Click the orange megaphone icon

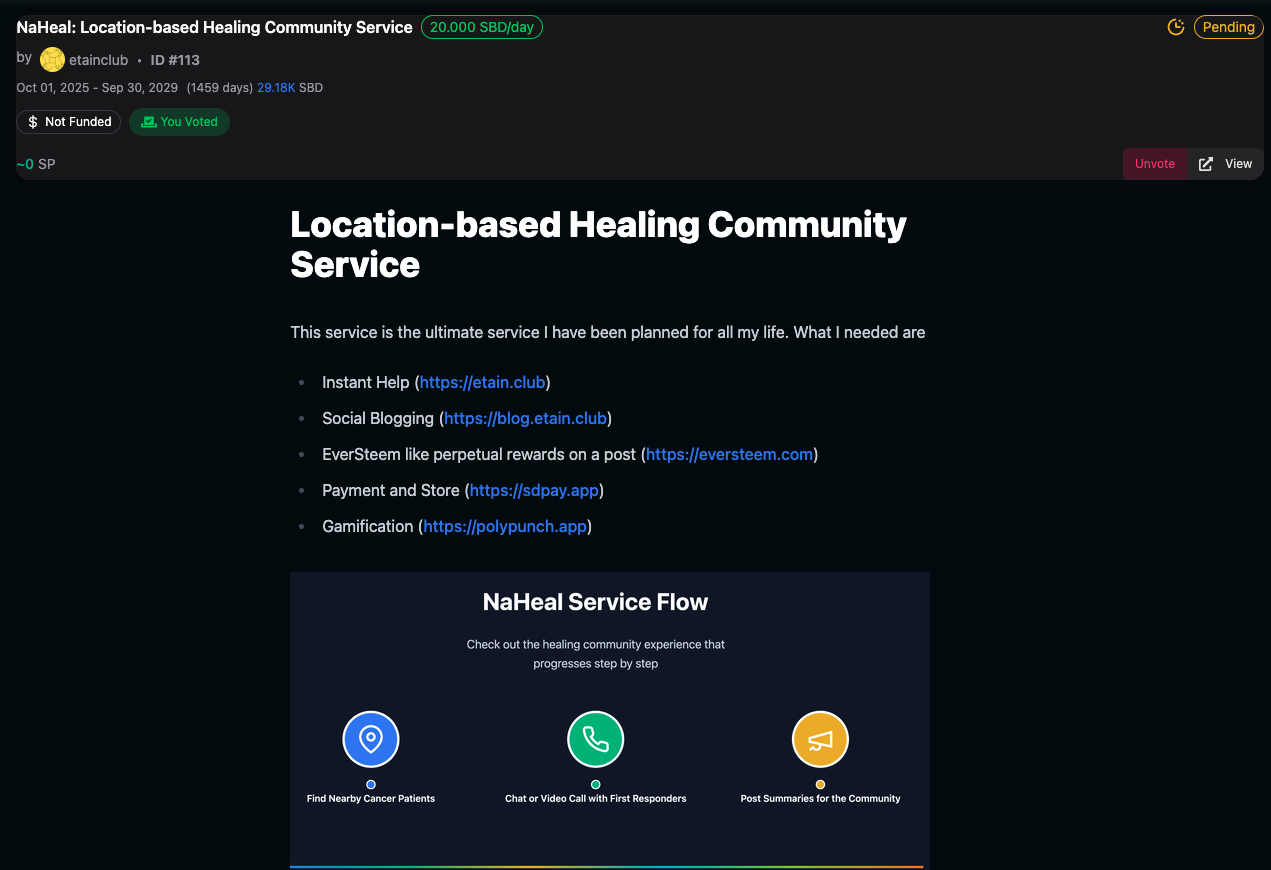tap(820, 740)
